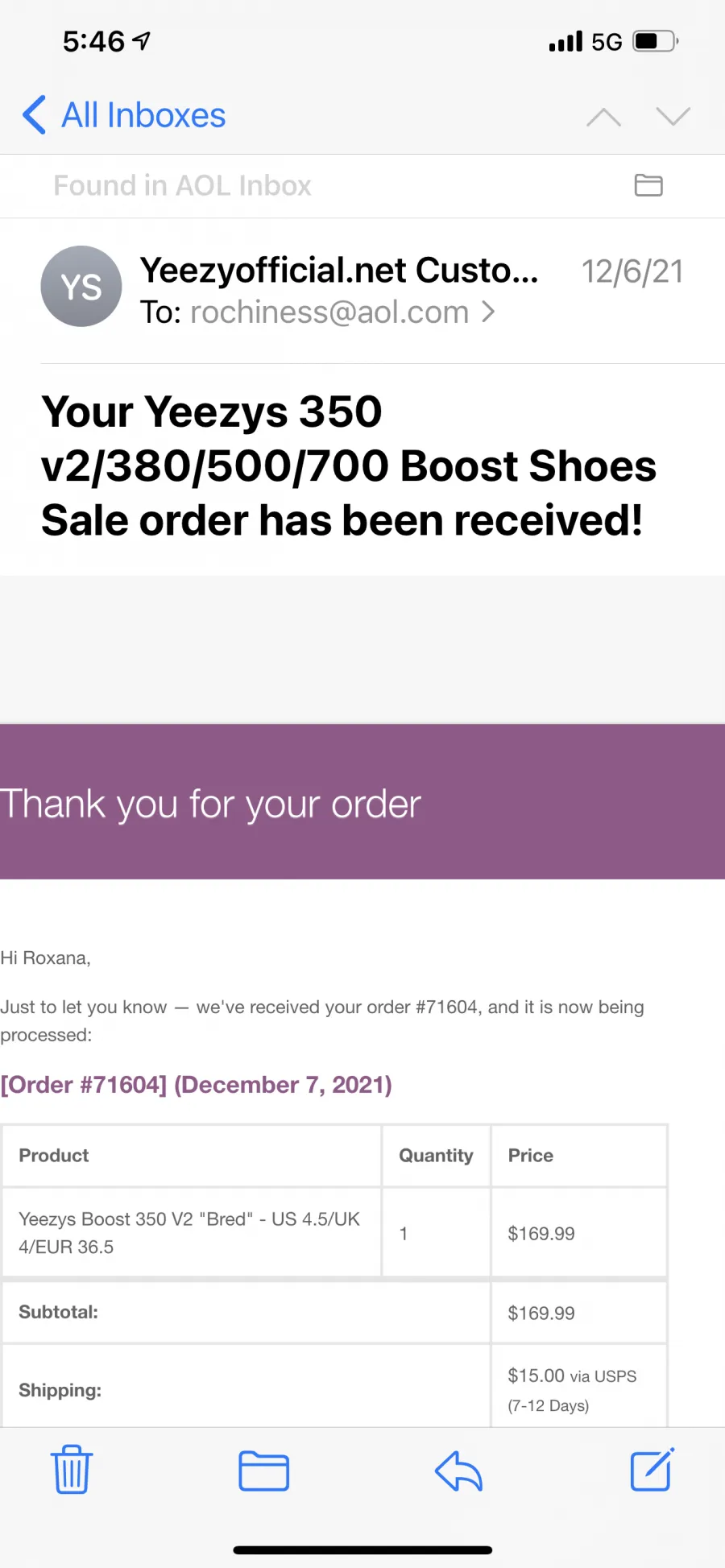Tap the home indicator bar
The image size is (725, 1568).
(x=362, y=1549)
